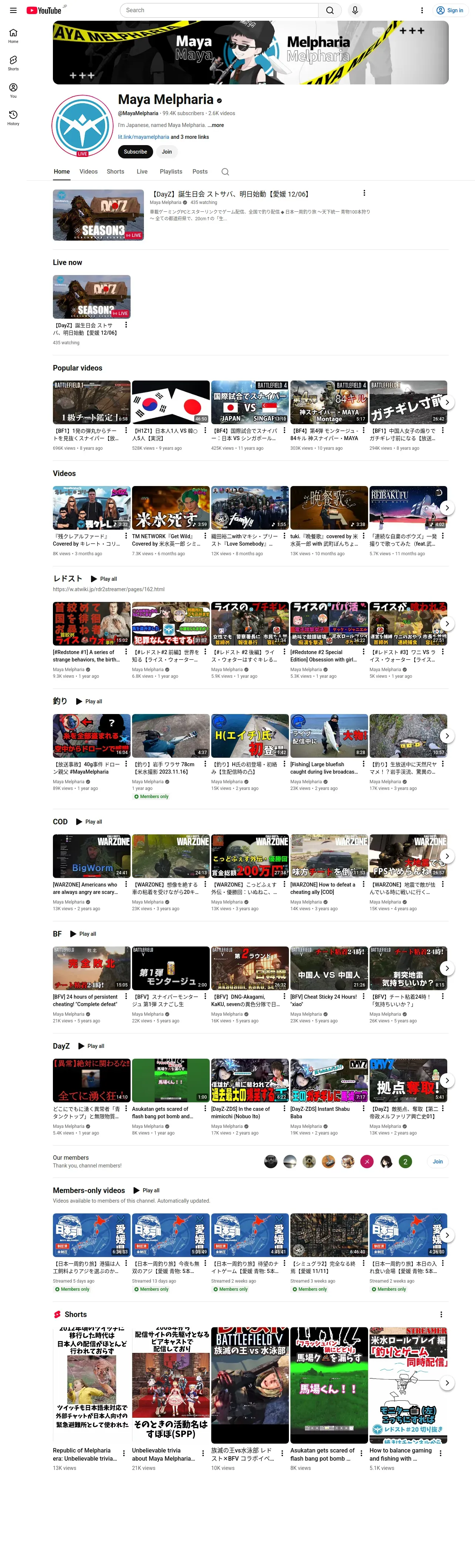
Task: Open the 拠点奪取 DayZ video thumbnail
Action: tap(408, 1080)
